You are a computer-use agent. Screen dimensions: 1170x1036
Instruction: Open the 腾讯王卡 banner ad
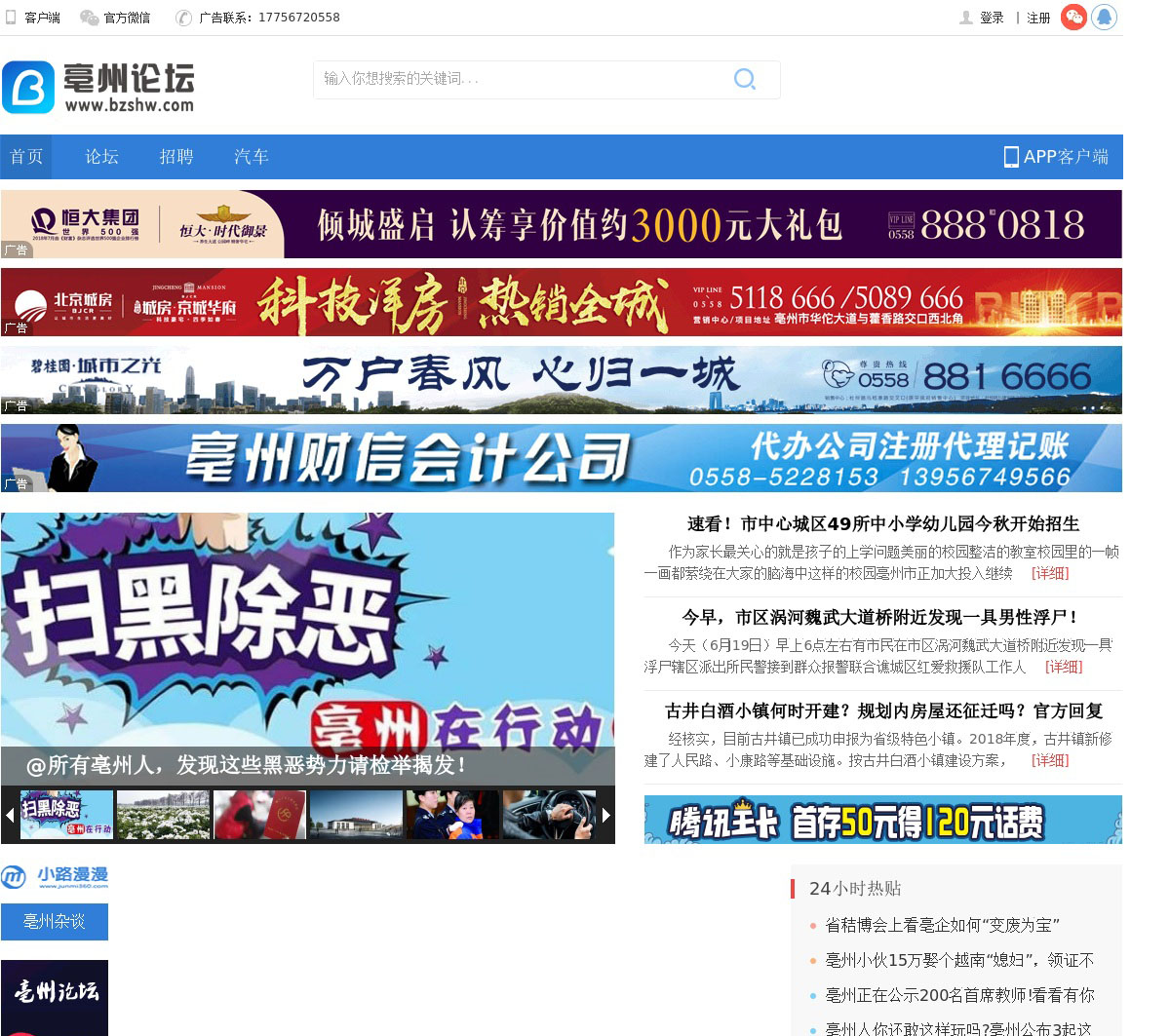(883, 820)
